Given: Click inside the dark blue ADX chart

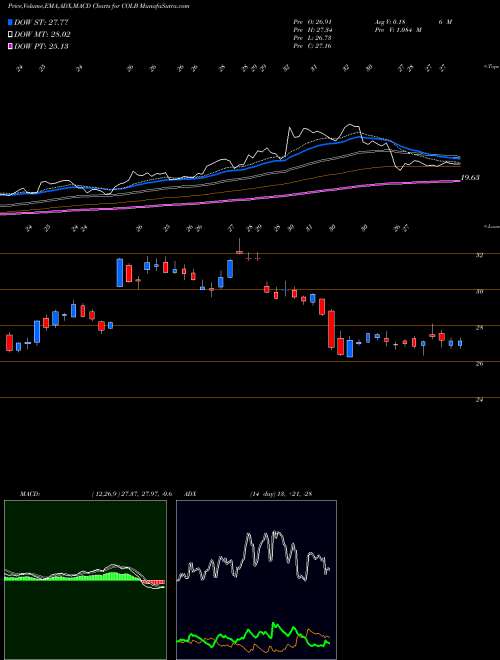Looking at the screenshot, I should coord(256,580).
